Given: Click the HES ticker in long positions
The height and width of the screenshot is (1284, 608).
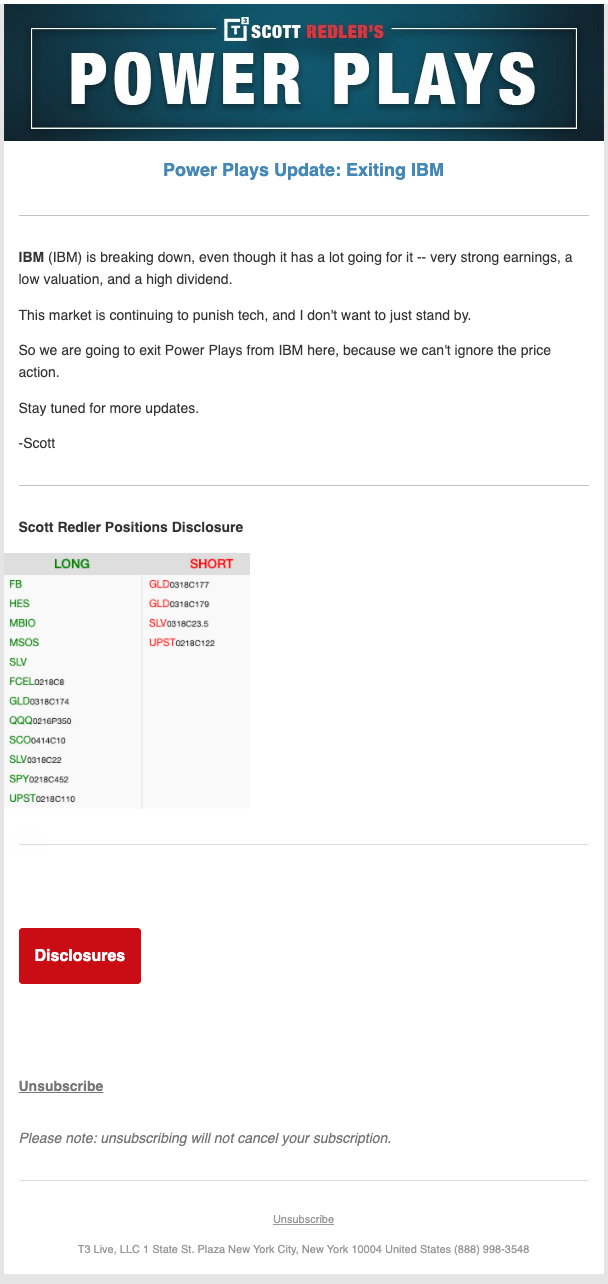Looking at the screenshot, I should point(19,604).
